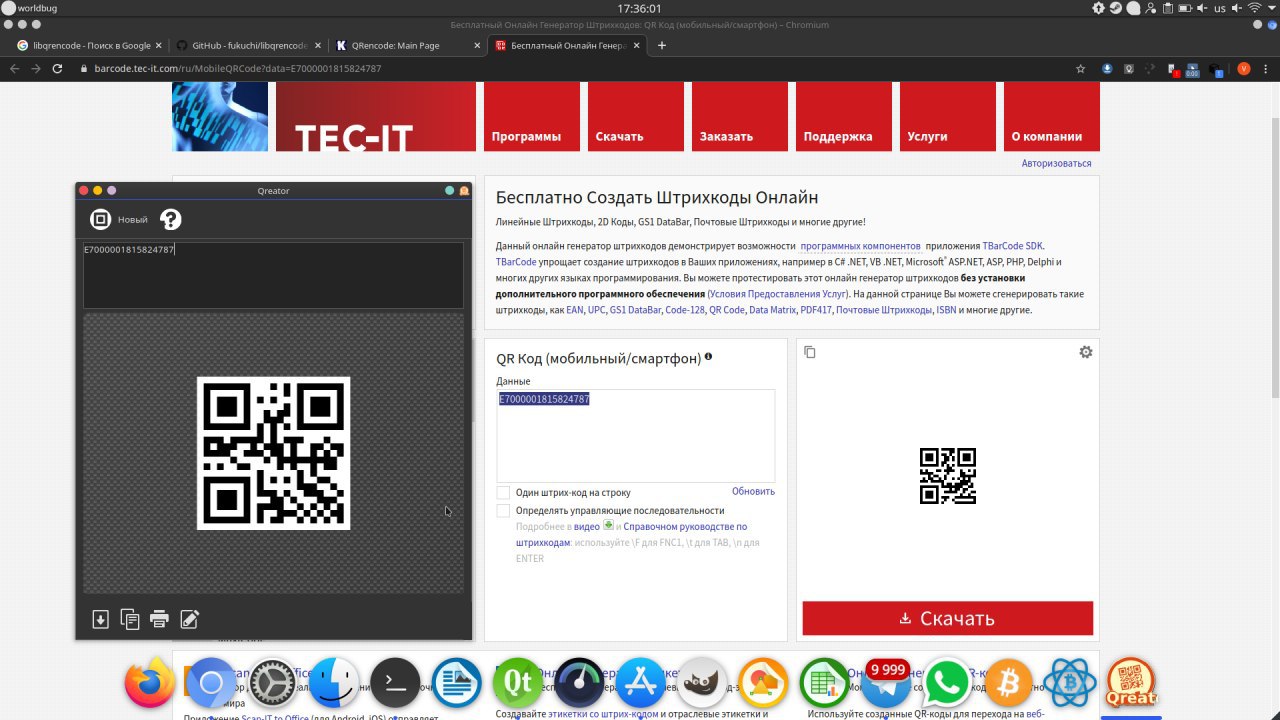Viewport: 1280px width, 720px height.
Task: Click the orange profile avatar in Chromium
Action: coord(1244,69)
